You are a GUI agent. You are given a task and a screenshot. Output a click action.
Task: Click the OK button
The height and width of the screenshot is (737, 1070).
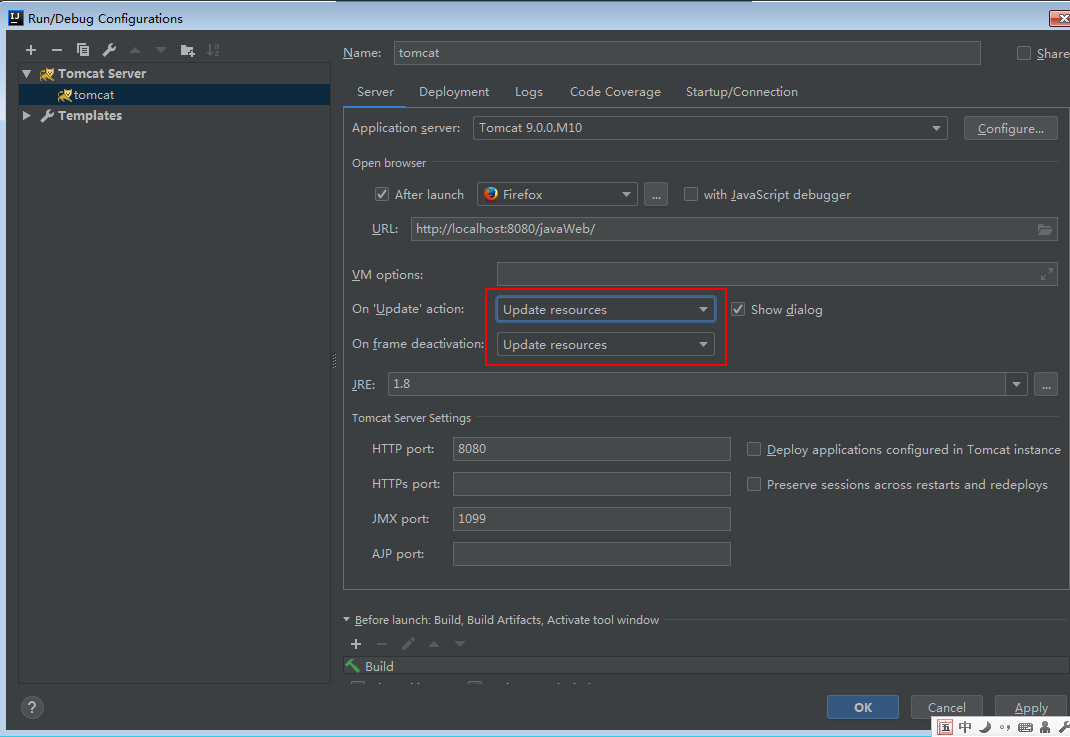(863, 707)
